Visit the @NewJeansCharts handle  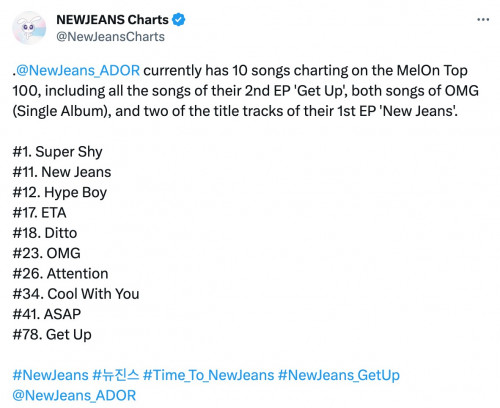(x=110, y=37)
